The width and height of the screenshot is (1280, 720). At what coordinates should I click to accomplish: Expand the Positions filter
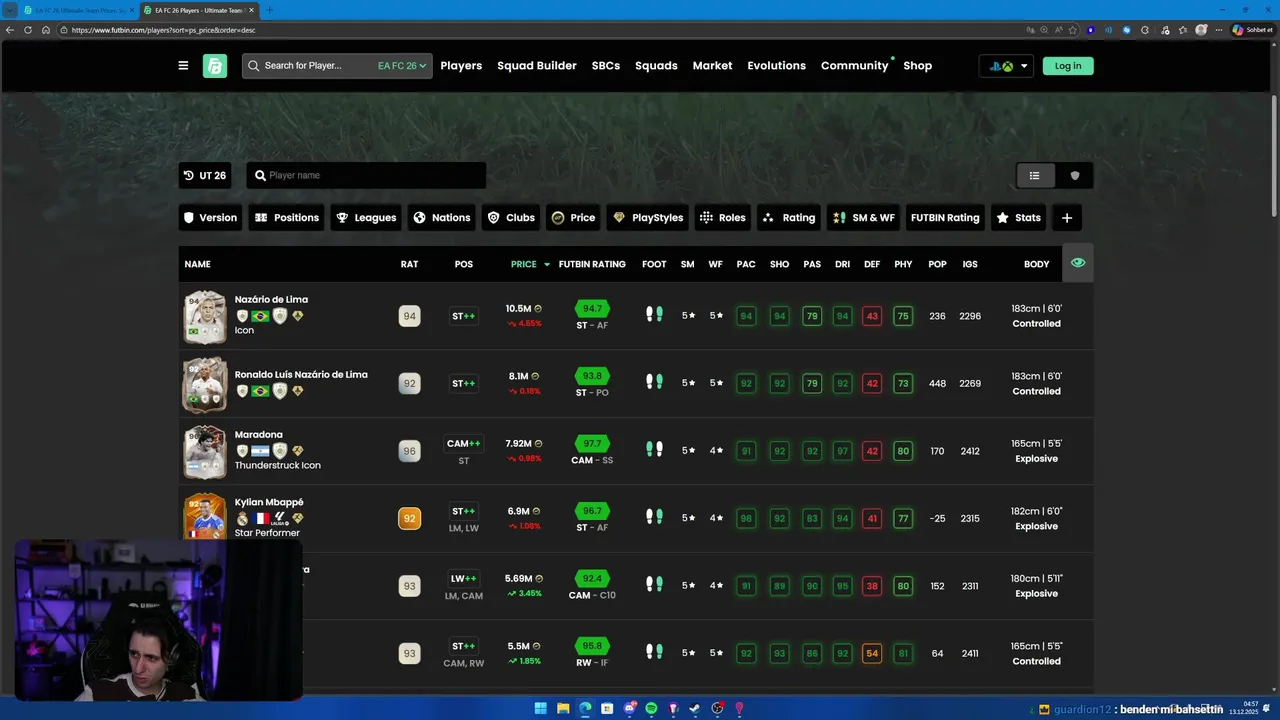pyautogui.click(x=287, y=217)
